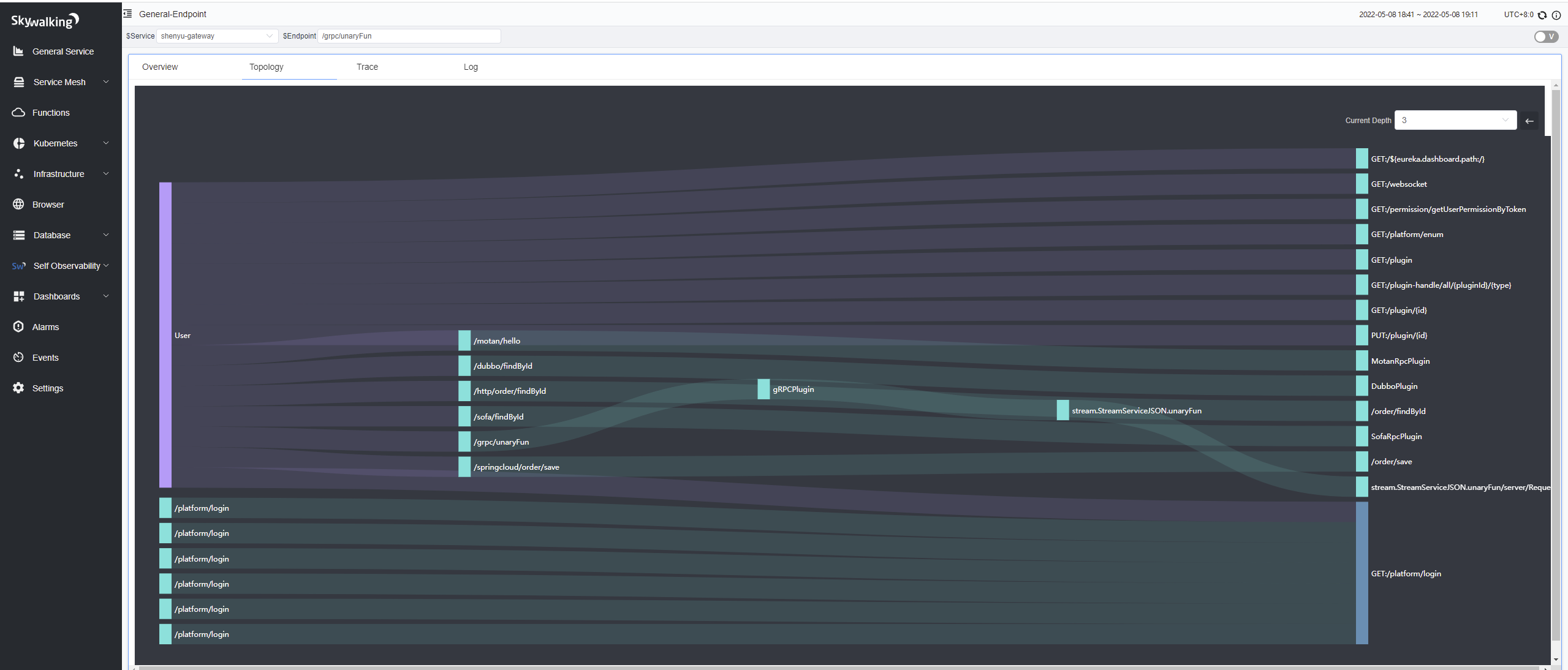
Task: Open the Log tab
Action: tap(471, 67)
